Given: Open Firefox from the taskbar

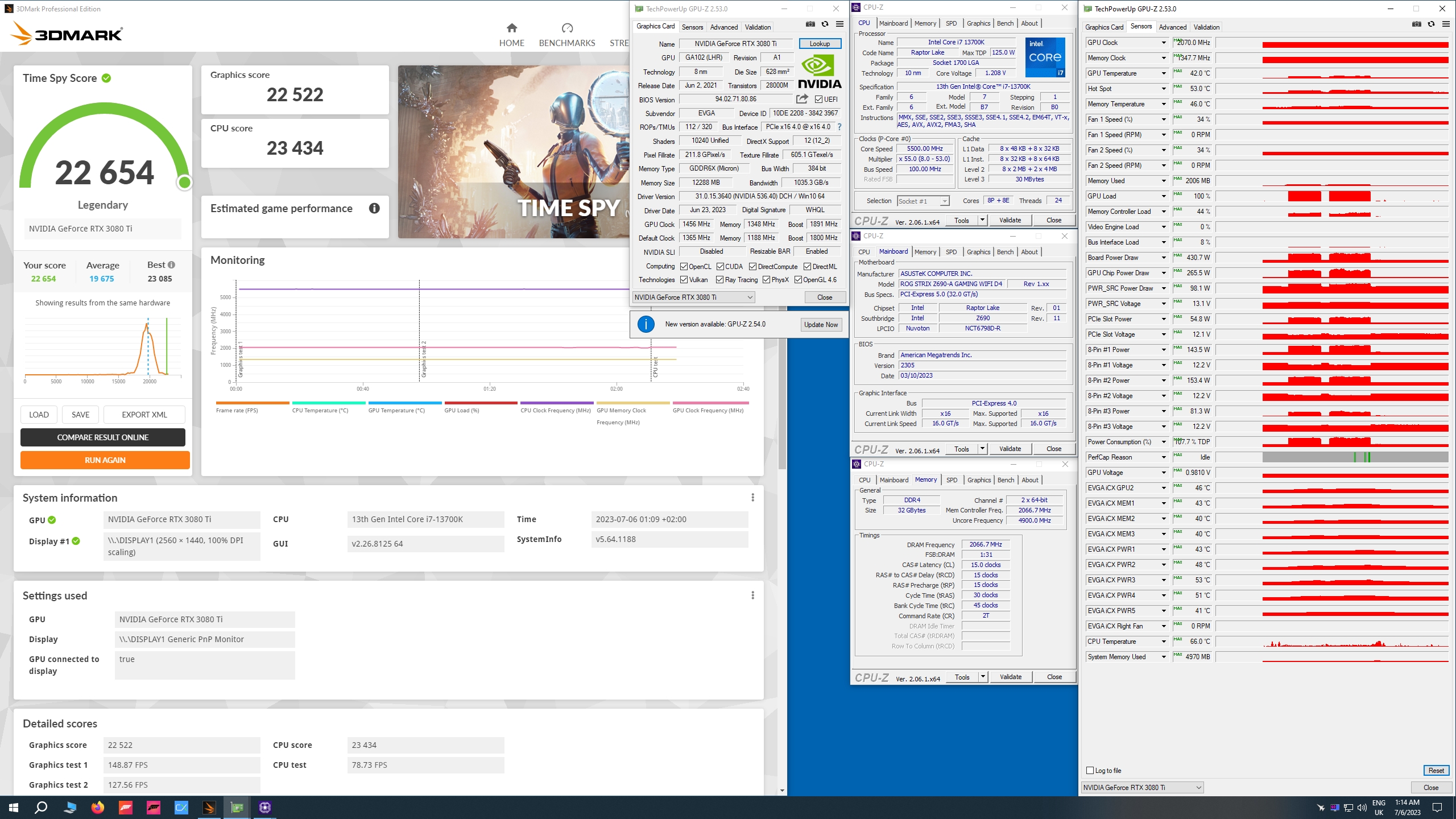Looking at the screenshot, I should 98,808.
